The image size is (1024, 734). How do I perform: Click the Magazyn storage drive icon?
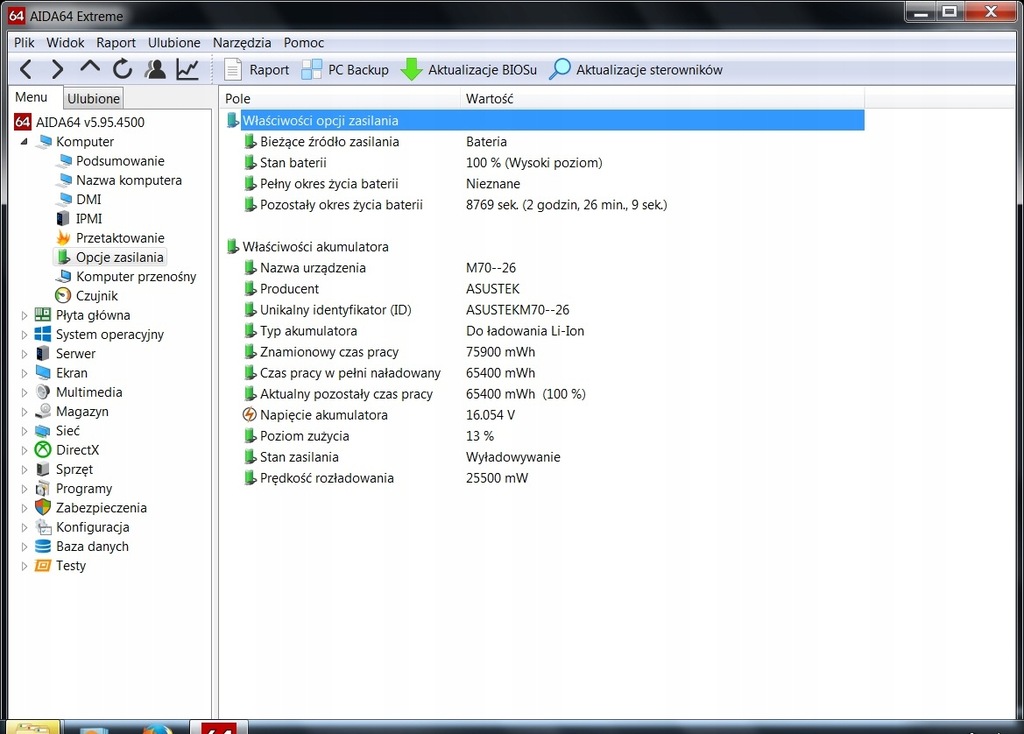tap(42, 411)
